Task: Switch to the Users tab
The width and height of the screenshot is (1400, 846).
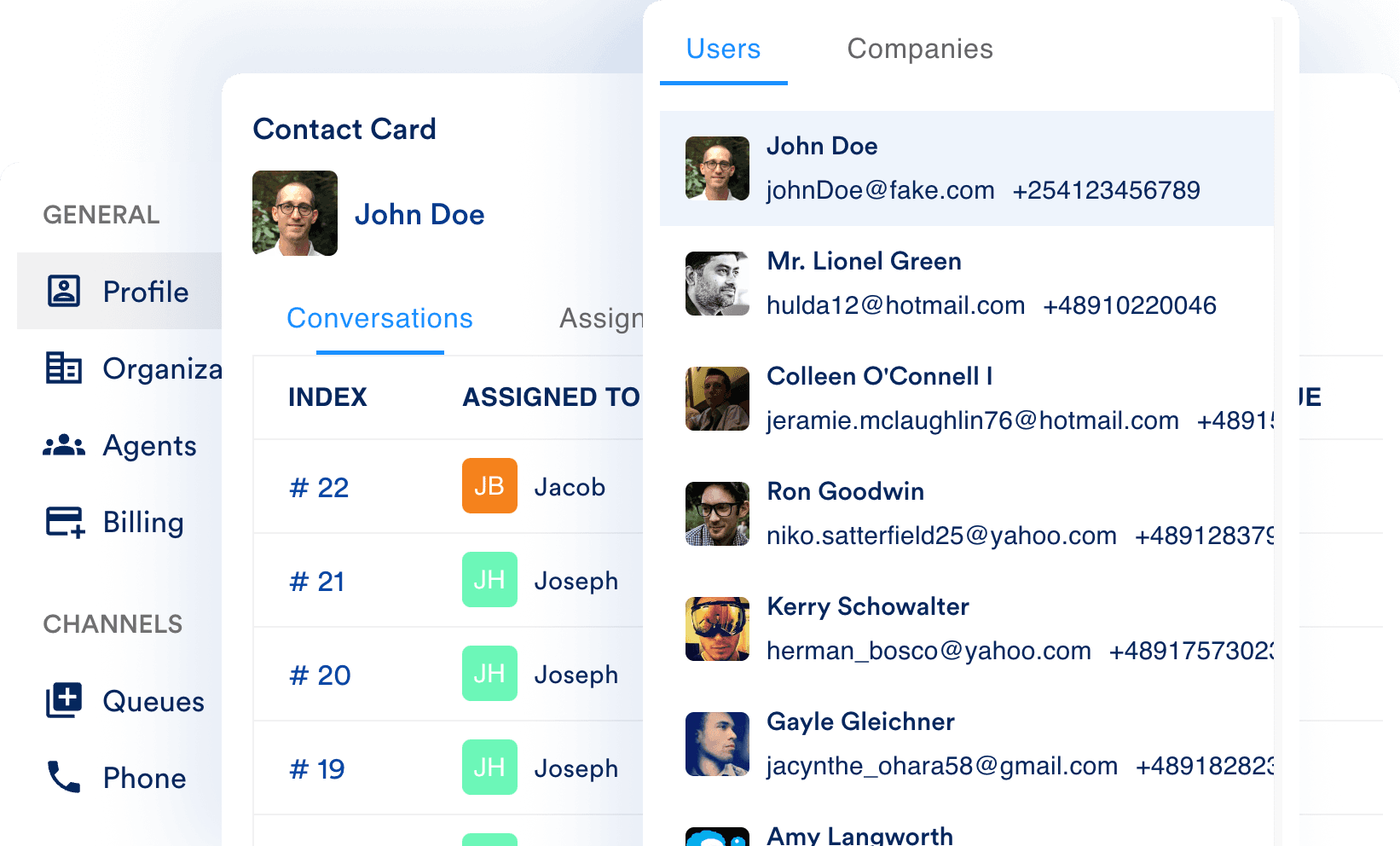Action: pyautogui.click(x=723, y=49)
